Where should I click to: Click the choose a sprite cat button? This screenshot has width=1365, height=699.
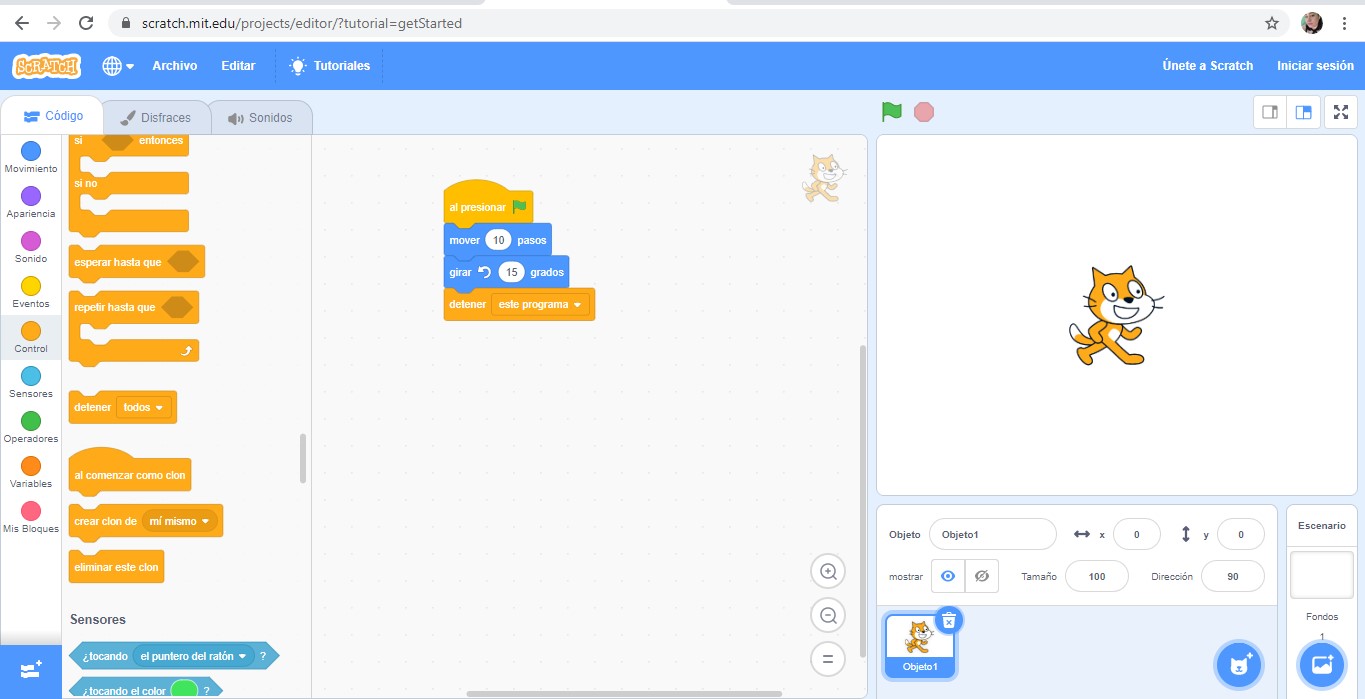[x=1240, y=665]
